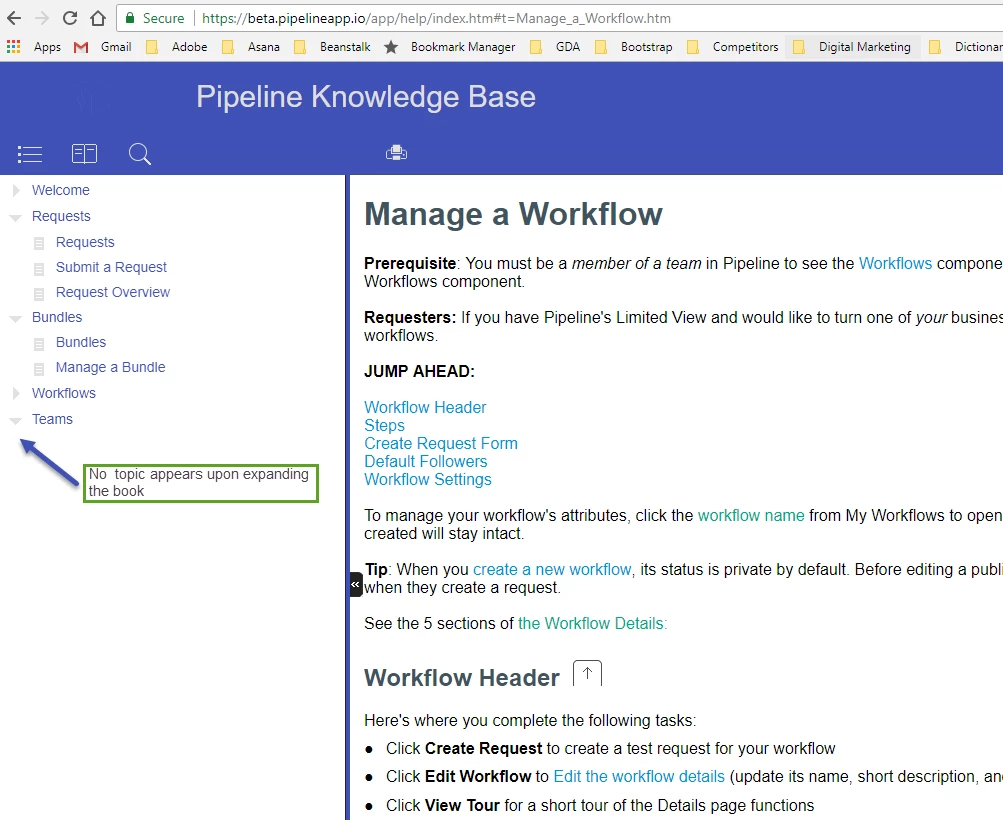
Task: Go back in browser history
Action: pyautogui.click(x=14, y=18)
